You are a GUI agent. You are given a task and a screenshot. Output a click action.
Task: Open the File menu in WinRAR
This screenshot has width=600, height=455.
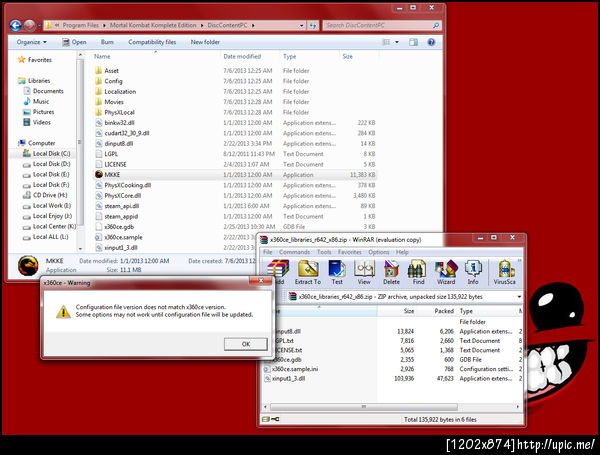tap(268, 252)
